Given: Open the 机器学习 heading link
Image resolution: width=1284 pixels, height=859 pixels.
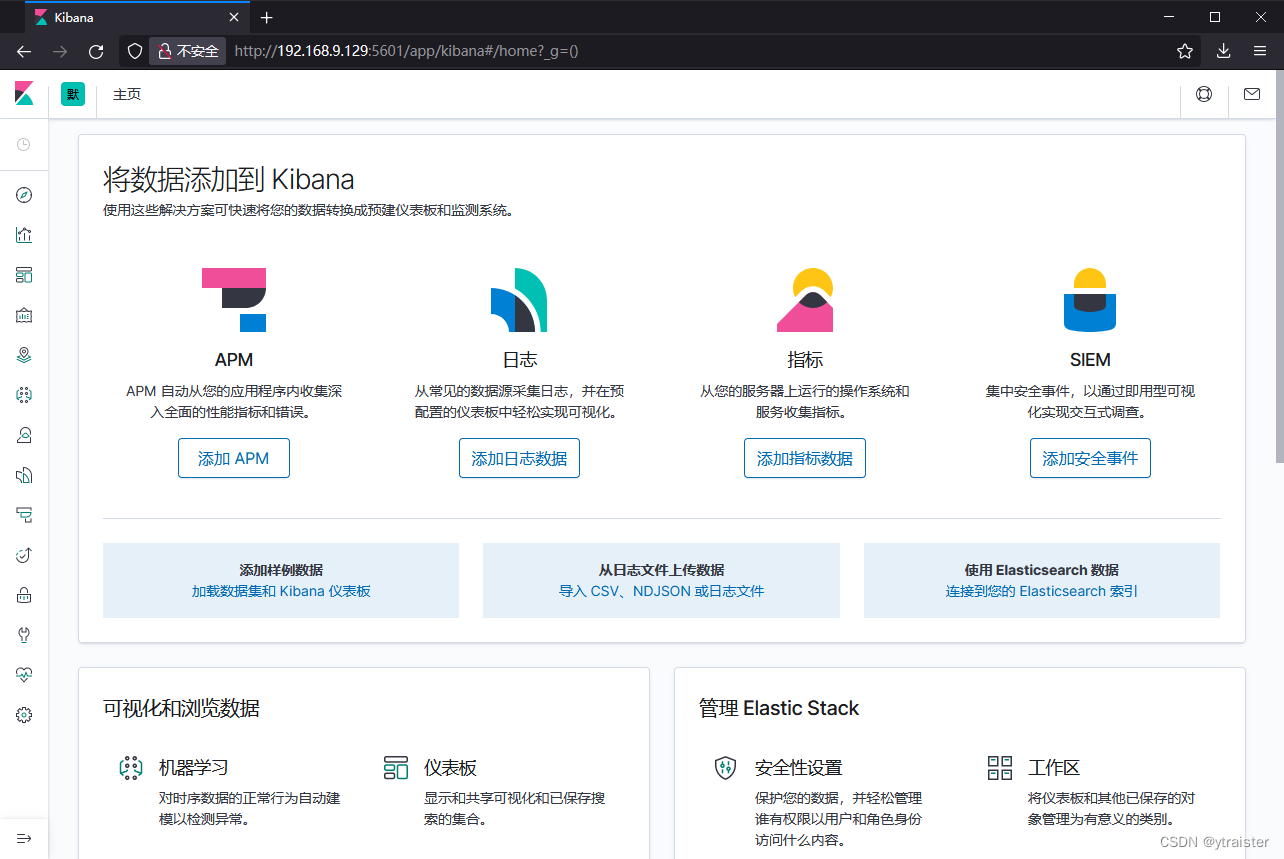Looking at the screenshot, I should coord(194,768).
